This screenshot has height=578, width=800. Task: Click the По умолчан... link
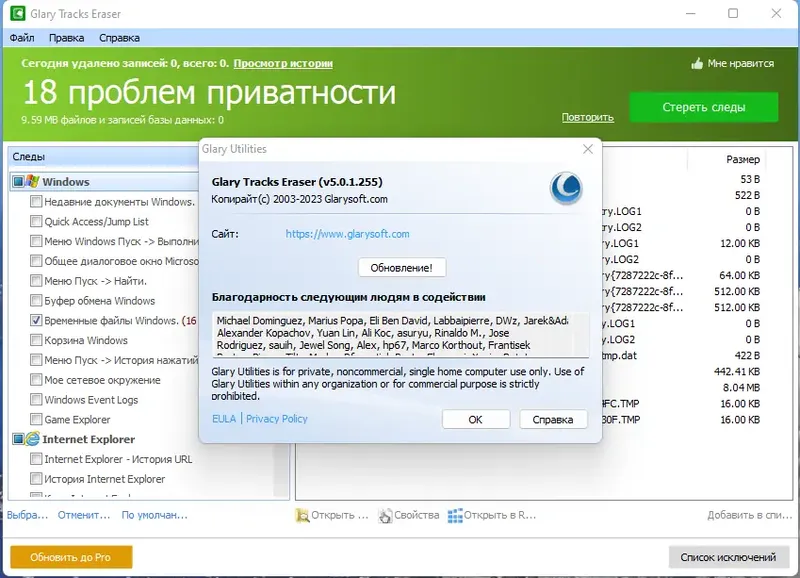click(x=155, y=515)
